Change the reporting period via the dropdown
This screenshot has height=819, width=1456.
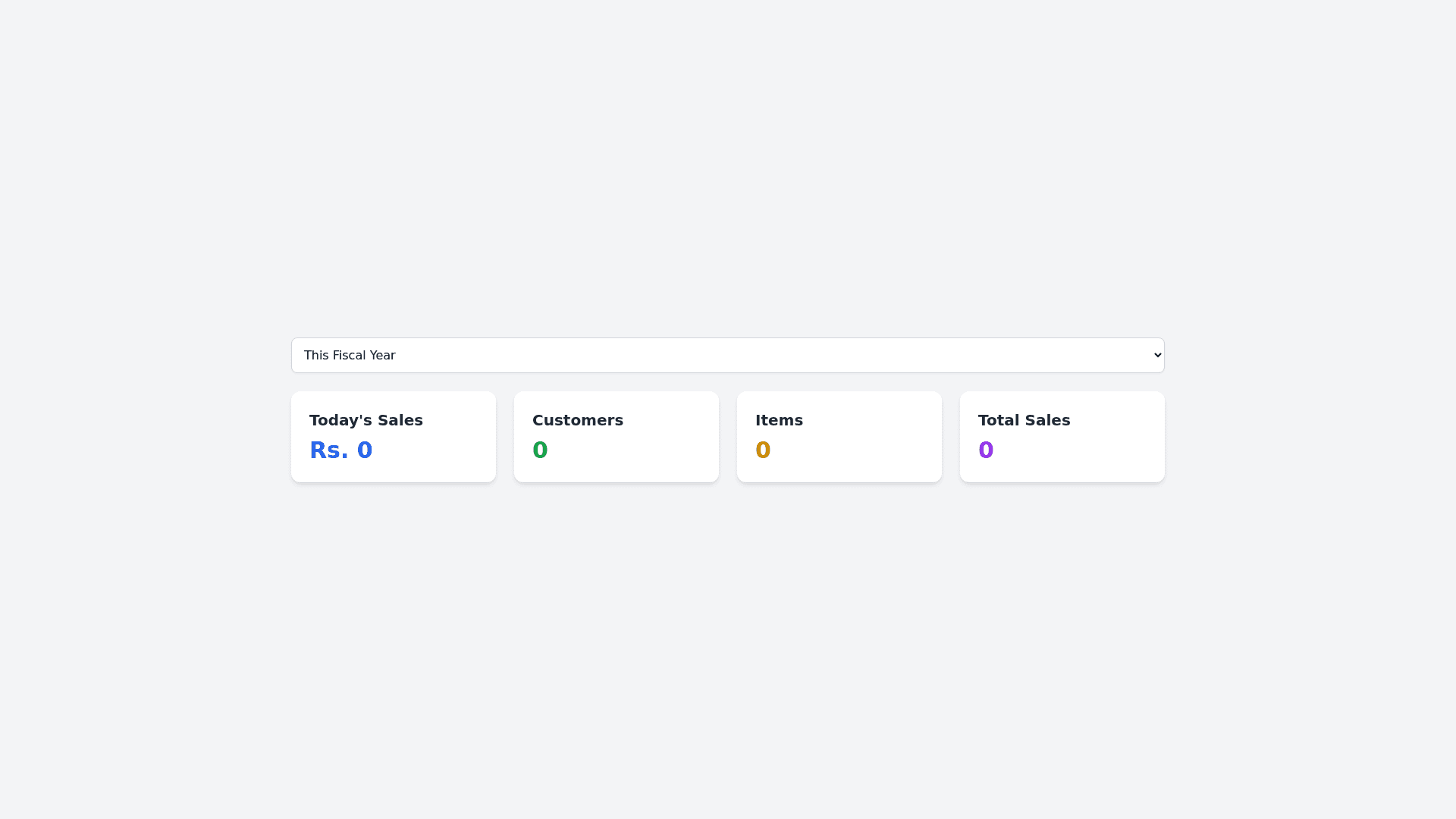coord(727,355)
